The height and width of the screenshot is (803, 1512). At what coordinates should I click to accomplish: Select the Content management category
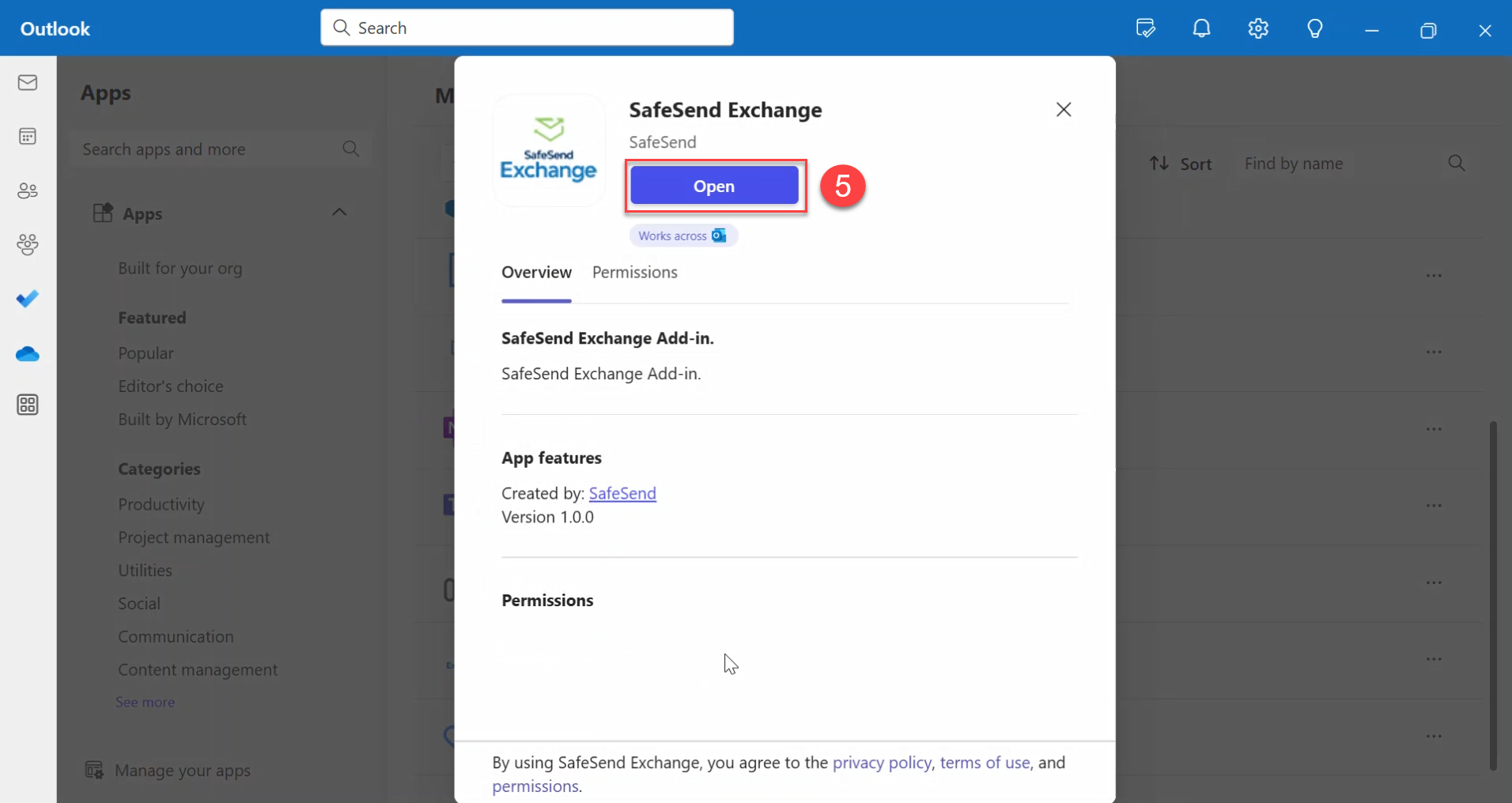point(198,670)
